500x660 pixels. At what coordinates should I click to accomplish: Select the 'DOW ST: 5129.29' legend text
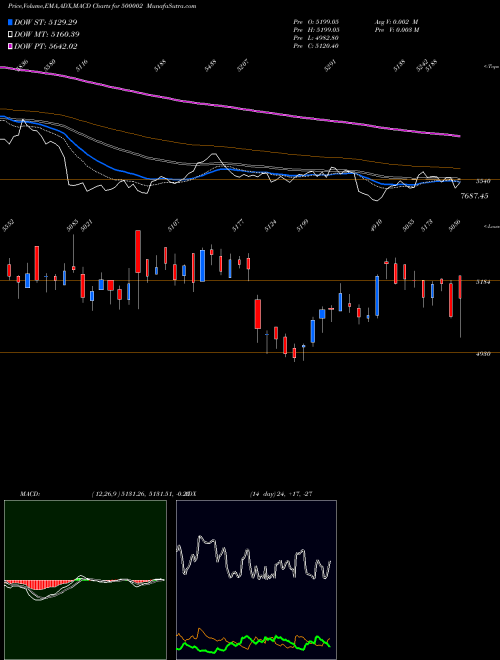pyautogui.click(x=45, y=22)
